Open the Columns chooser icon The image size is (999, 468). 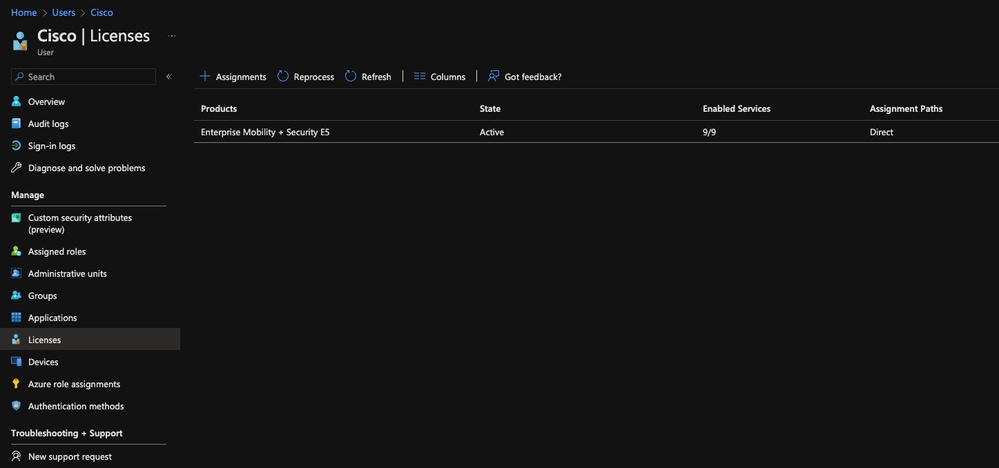420,76
